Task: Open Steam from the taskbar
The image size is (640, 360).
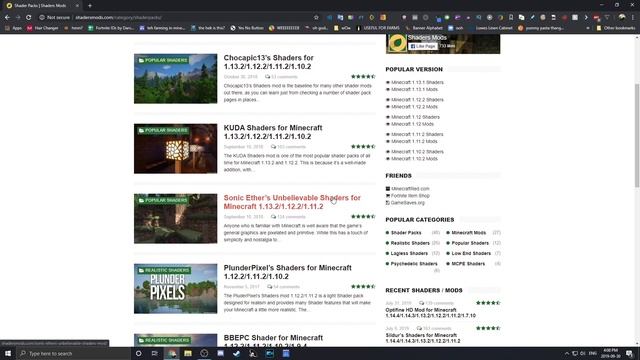Action: click(237, 353)
